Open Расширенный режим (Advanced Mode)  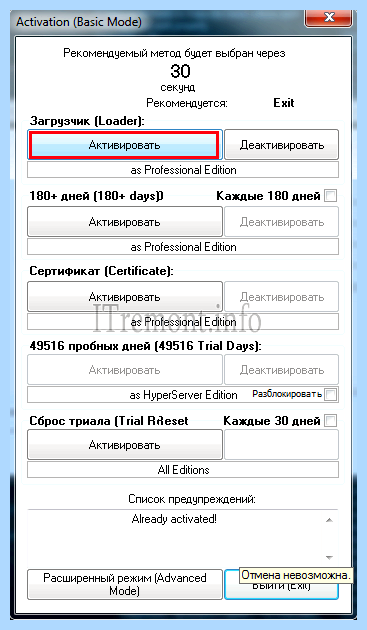pyautogui.click(x=125, y=584)
